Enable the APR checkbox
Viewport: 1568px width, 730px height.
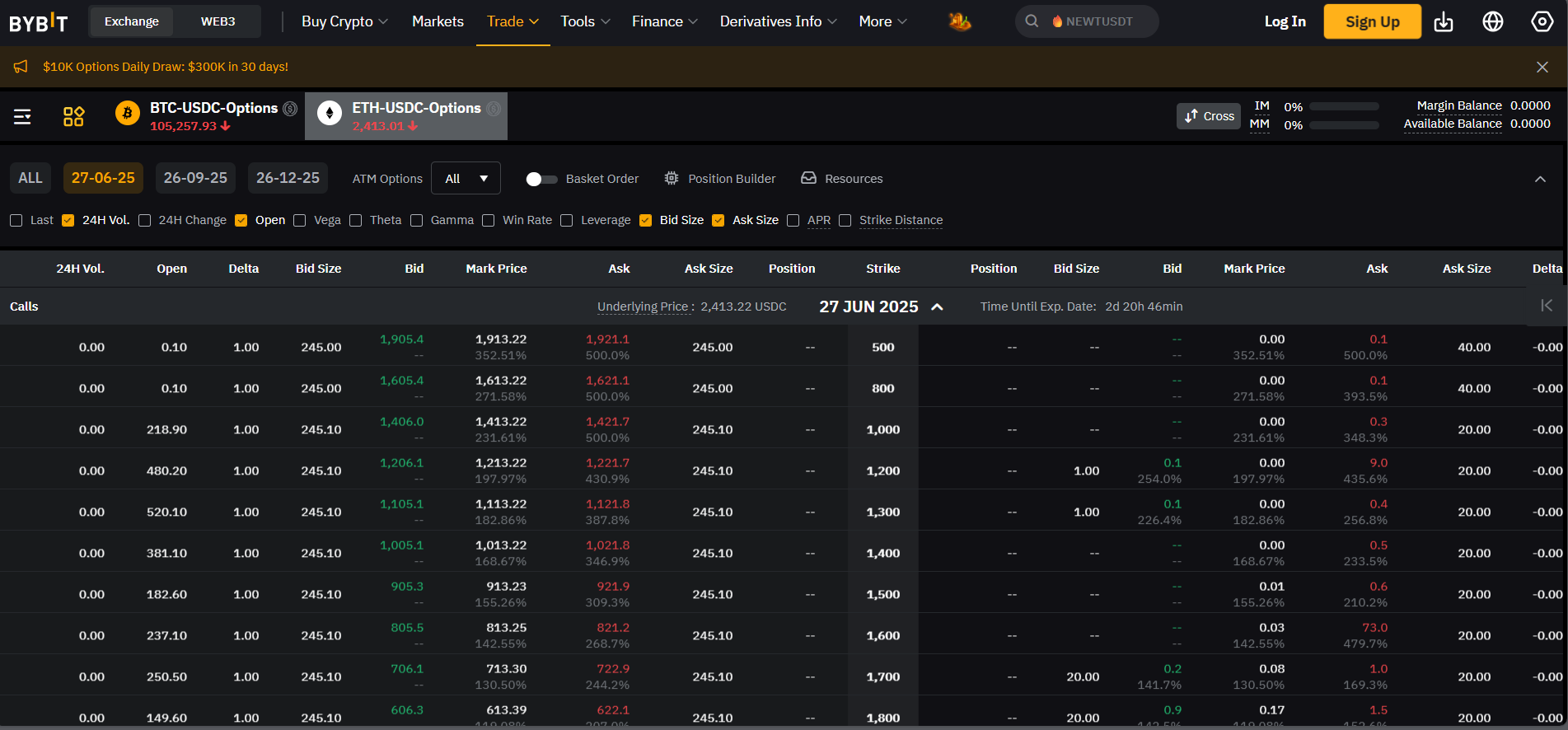tap(793, 220)
